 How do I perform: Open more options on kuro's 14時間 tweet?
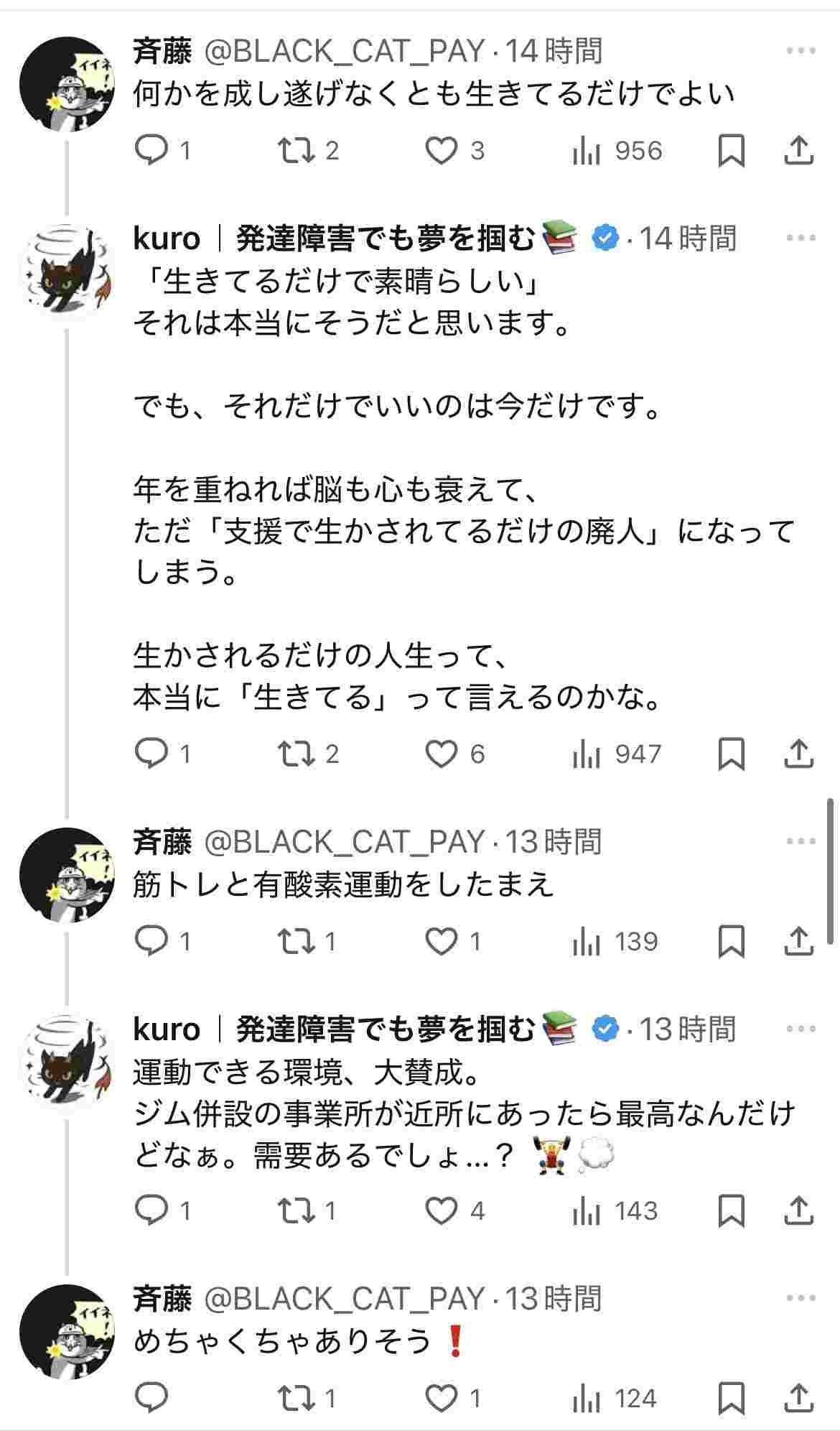click(801, 238)
